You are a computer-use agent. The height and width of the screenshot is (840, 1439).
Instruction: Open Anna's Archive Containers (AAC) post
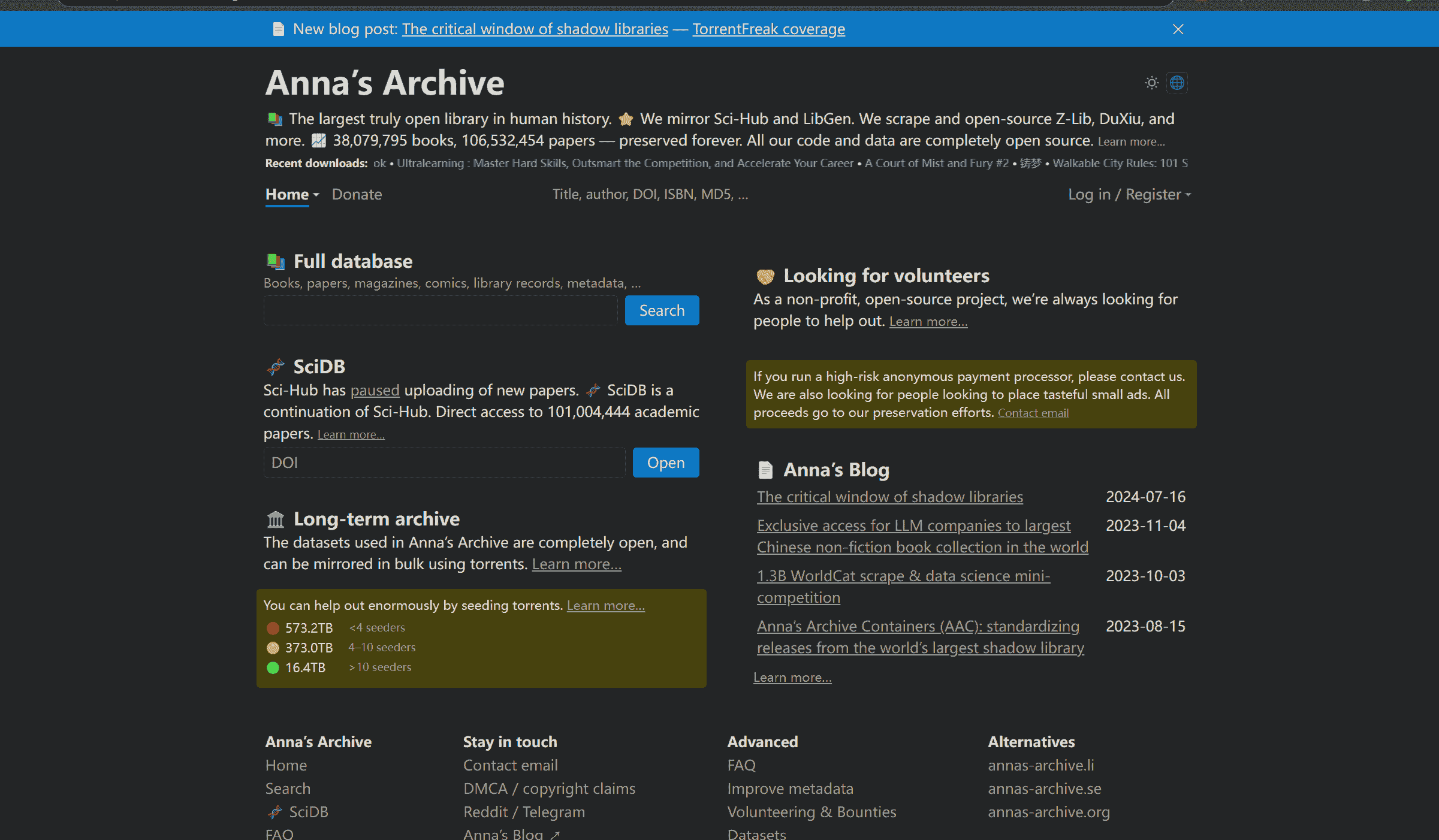click(921, 637)
